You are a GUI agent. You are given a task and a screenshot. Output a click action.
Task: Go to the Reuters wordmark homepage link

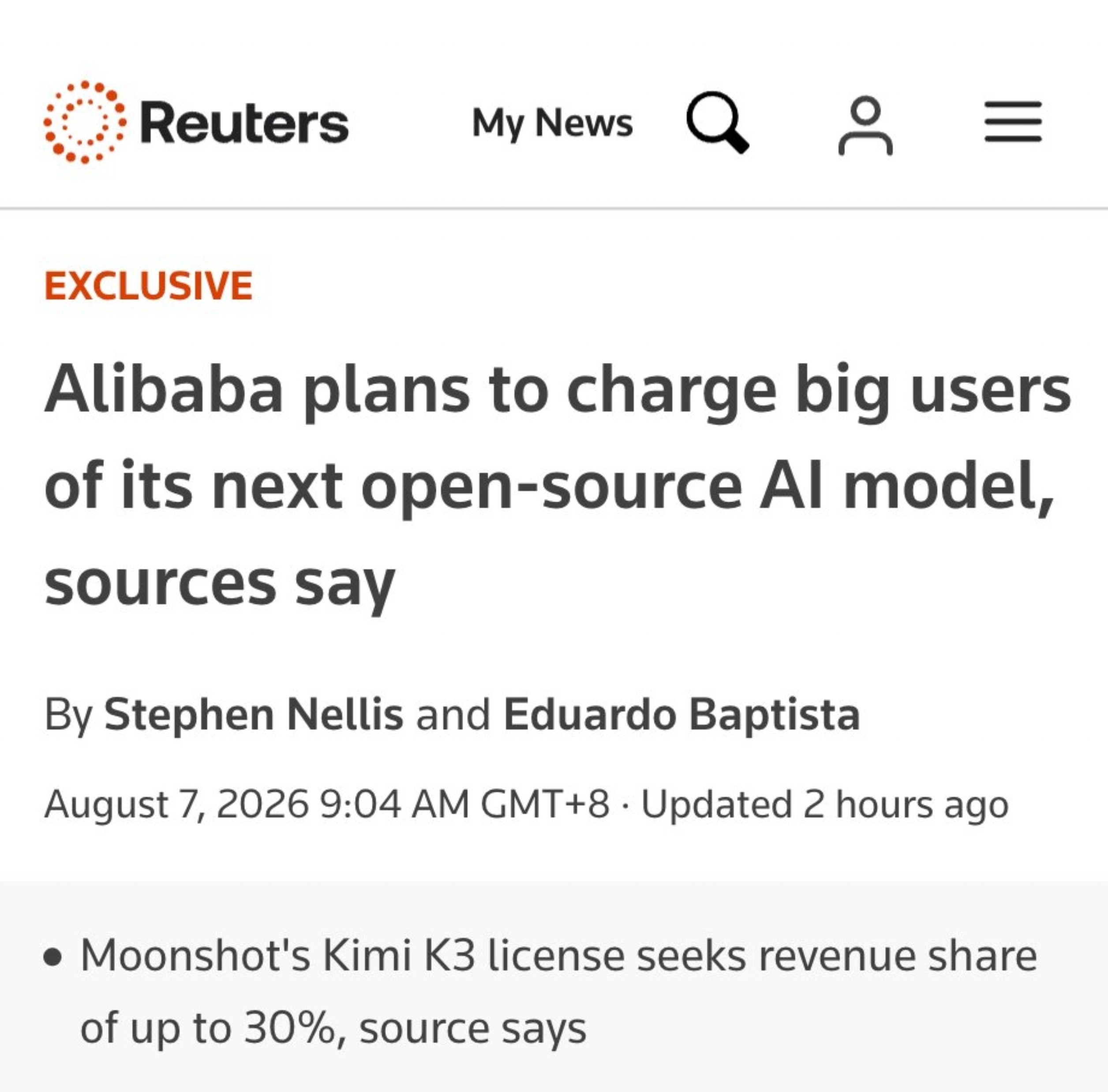tap(244, 123)
